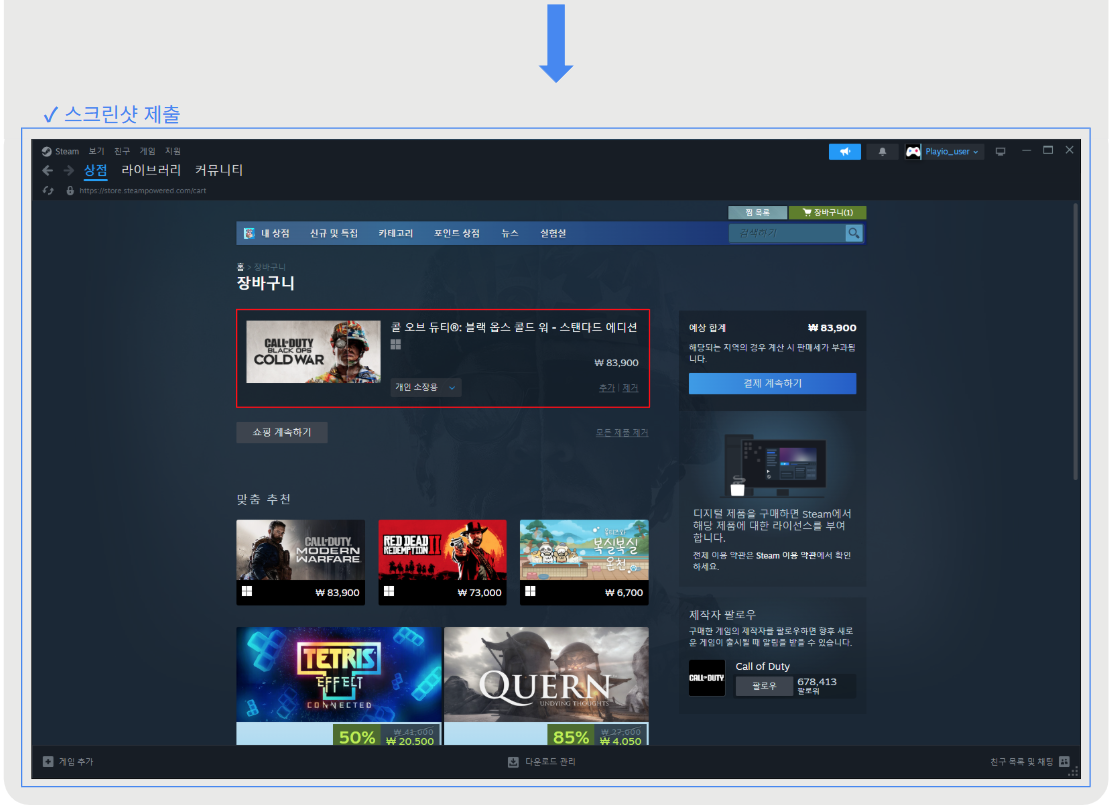This screenshot has height=809, width=1113.
Task: Click the Windows icon on Red Dead Redemption card
Action: tap(389, 591)
